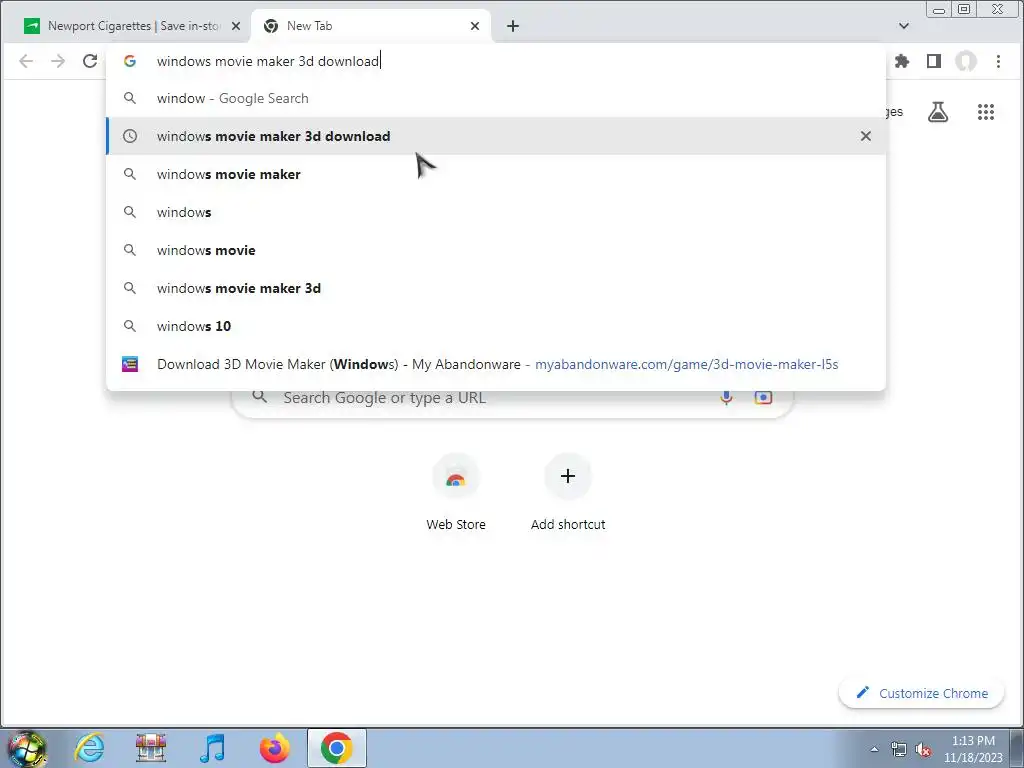1024x768 pixels.
Task: Click the browser forward arrow
Action: [58, 61]
